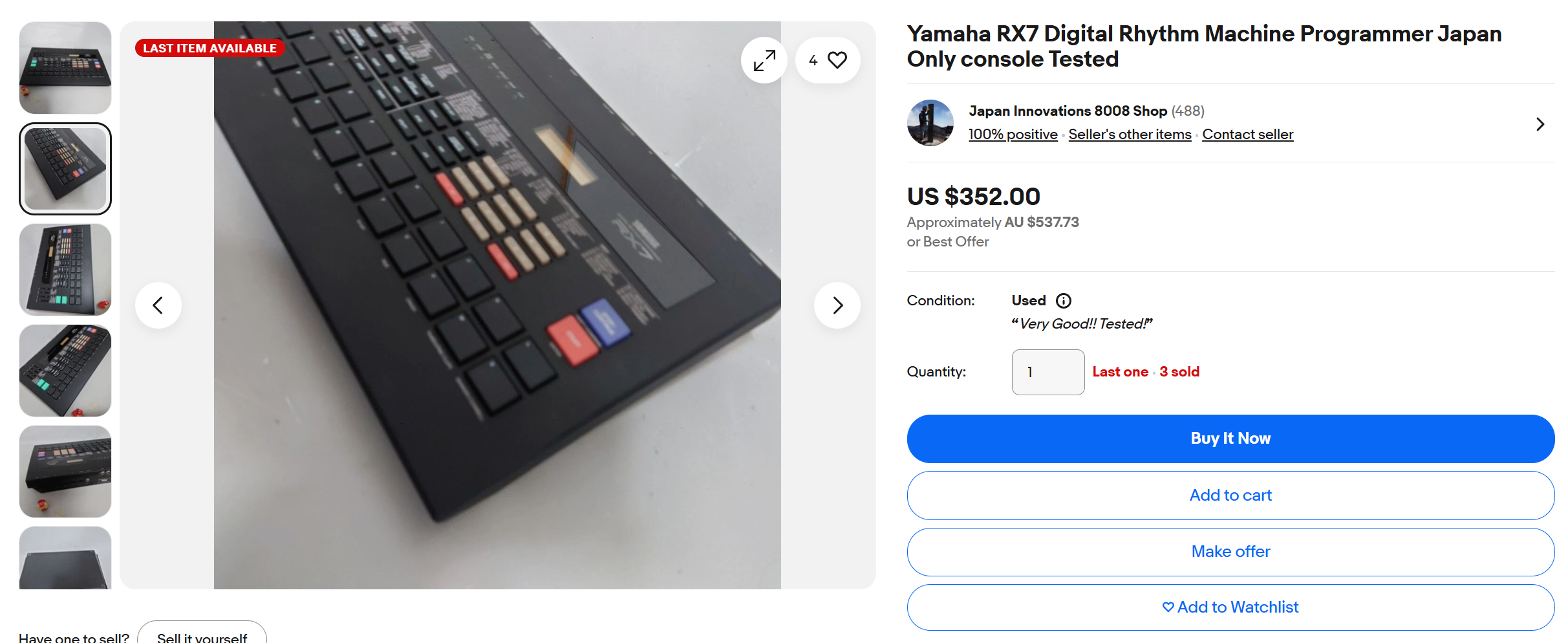Select the third thumbnail showing vertical view
Viewport: 1568px width, 643px height.
pos(65,270)
